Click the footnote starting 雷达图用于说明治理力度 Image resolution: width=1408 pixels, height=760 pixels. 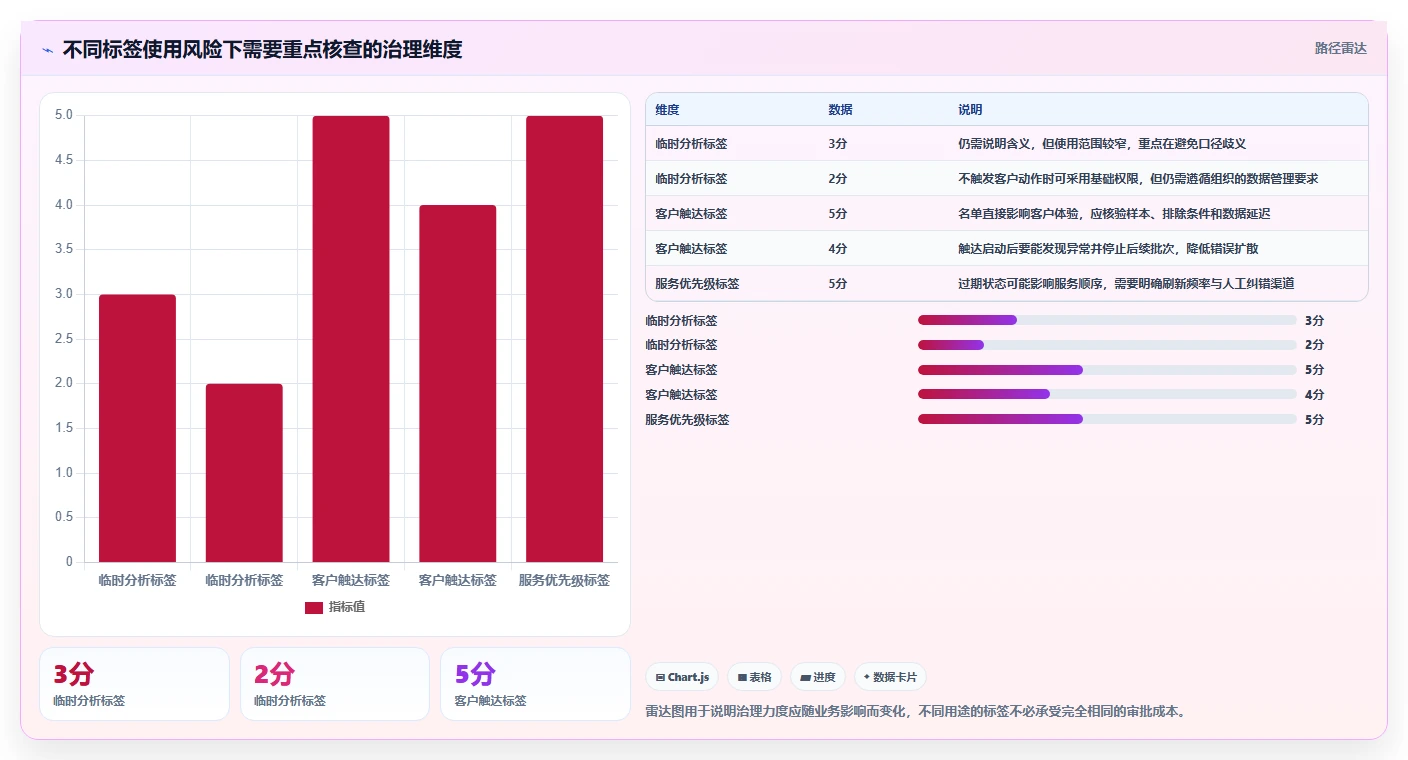pos(916,712)
